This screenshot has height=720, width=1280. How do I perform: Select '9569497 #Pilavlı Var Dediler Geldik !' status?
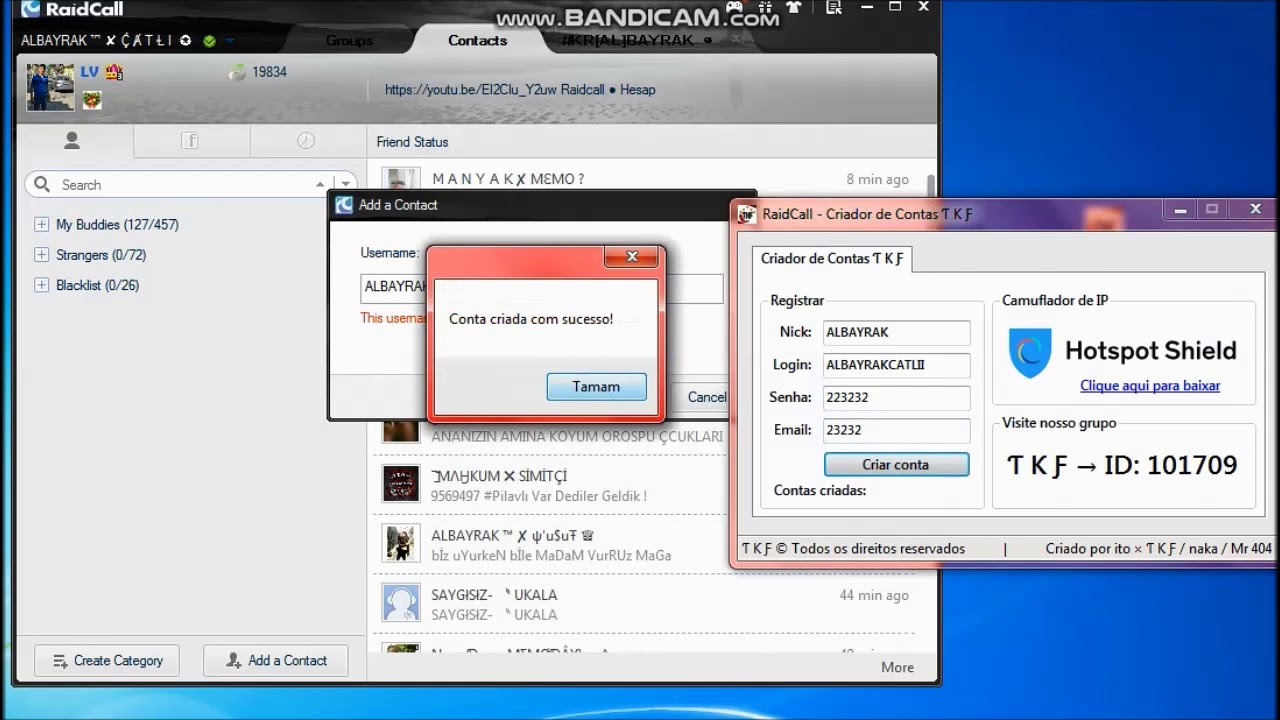click(539, 496)
